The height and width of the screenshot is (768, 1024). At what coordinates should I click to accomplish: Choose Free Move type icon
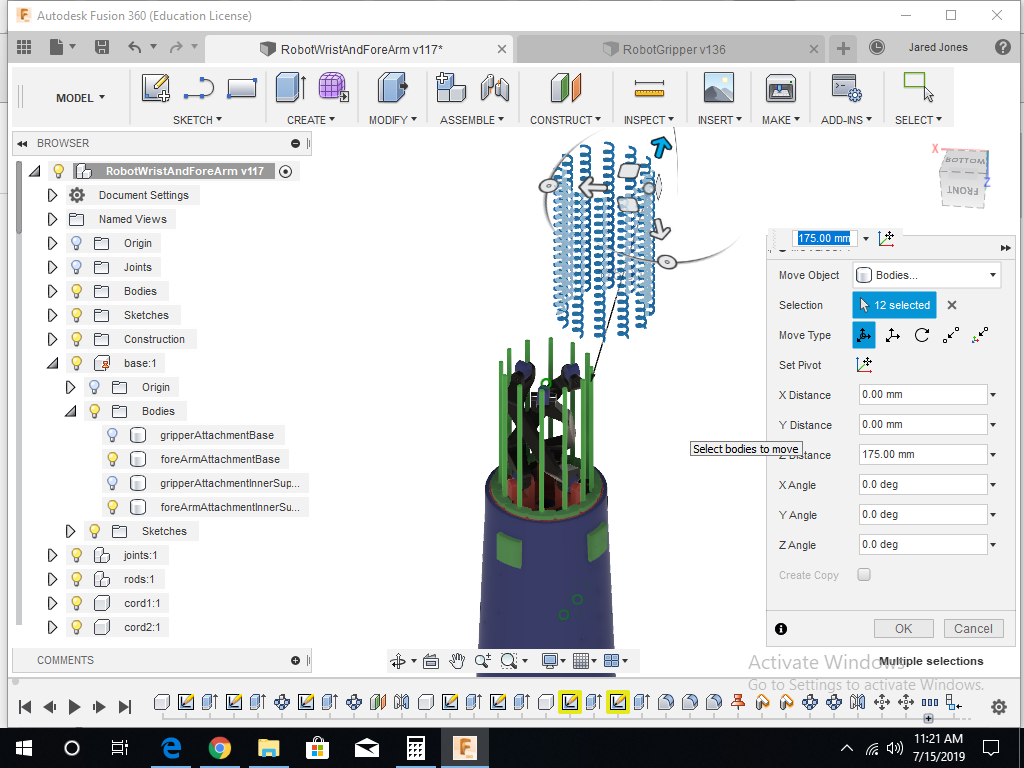863,335
